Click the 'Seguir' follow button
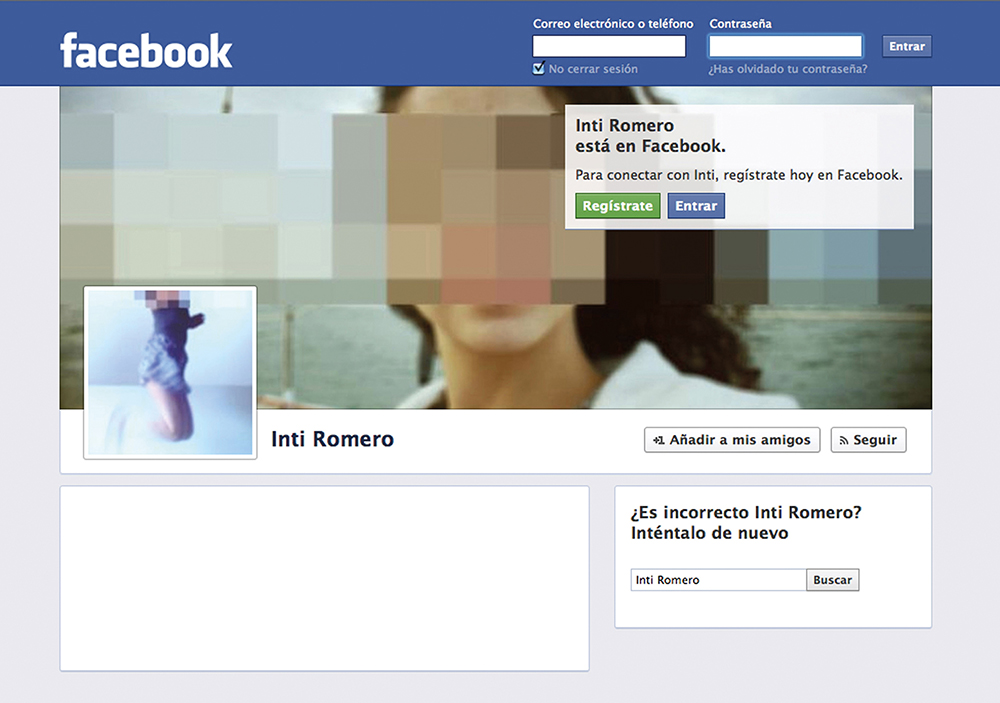 [x=868, y=440]
